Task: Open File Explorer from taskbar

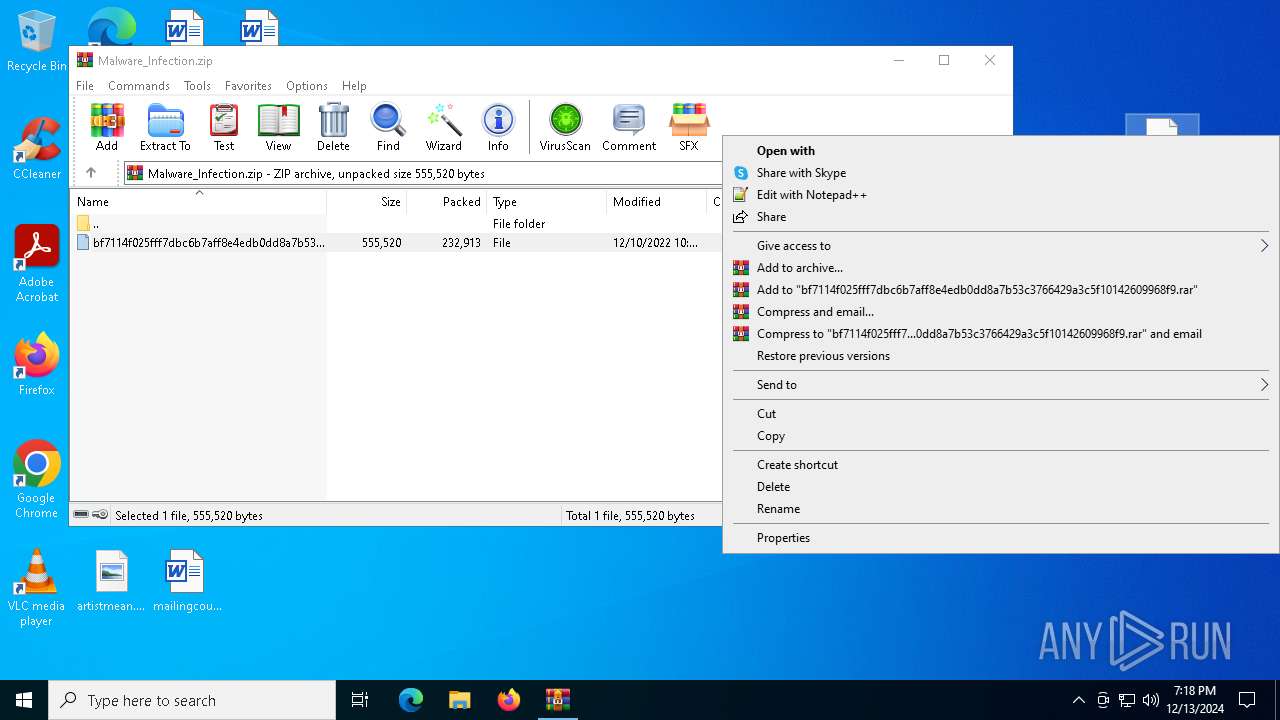Action: point(459,700)
